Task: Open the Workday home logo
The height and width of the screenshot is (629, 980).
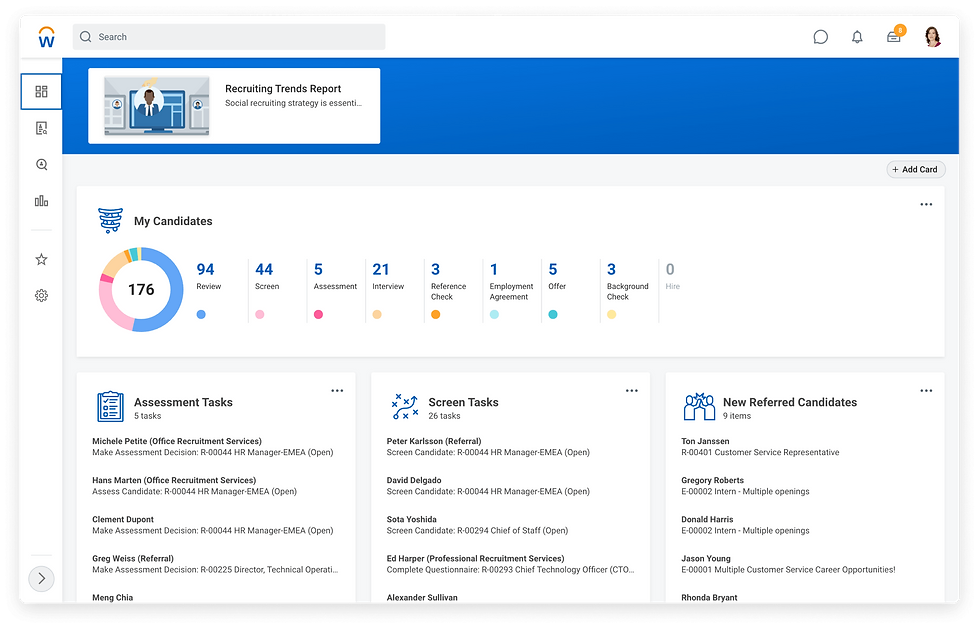Action: 46,36
